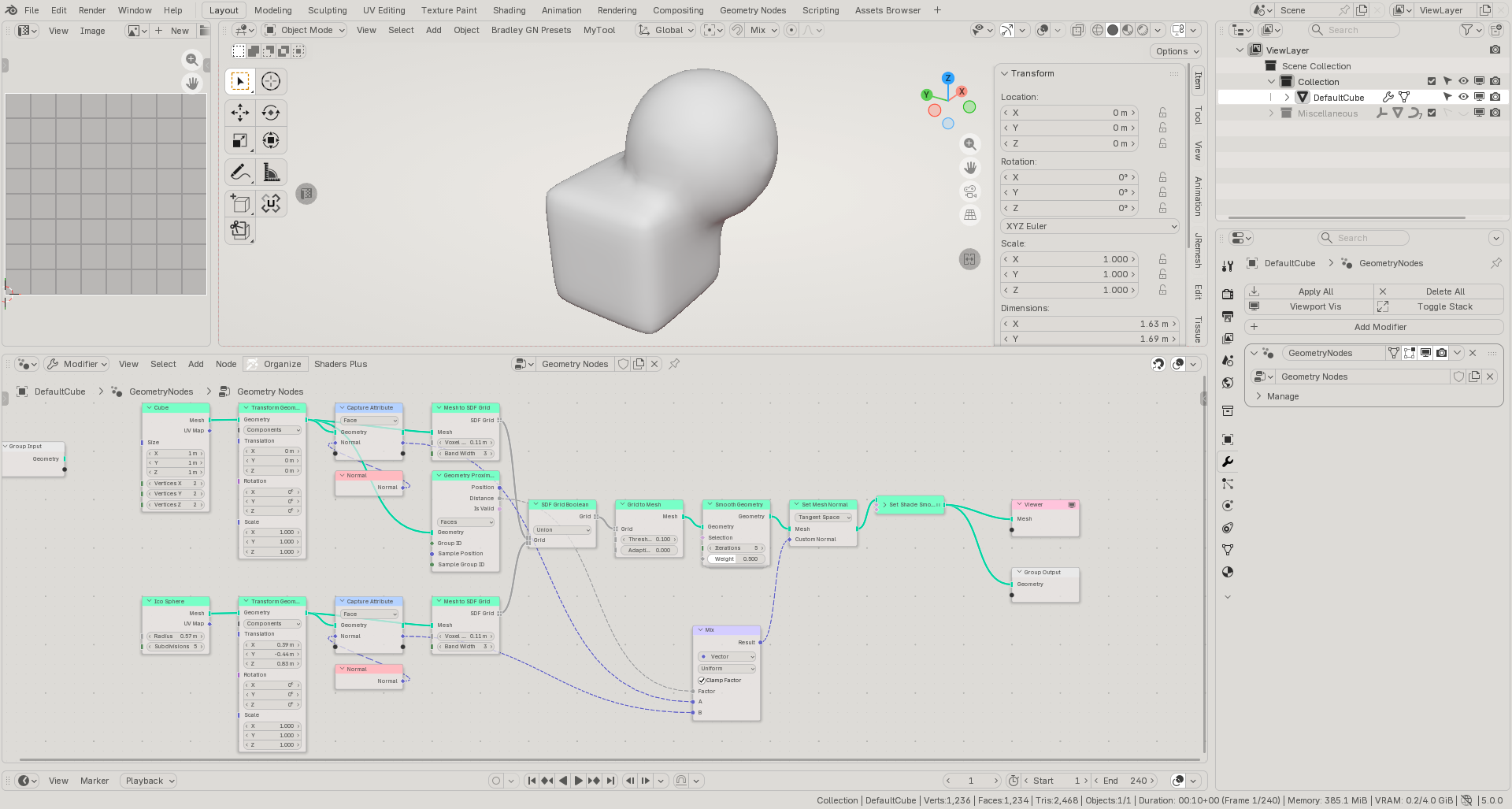This screenshot has width=1512, height=809.
Task: Toggle Collection exclude checkbox
Action: tap(1432, 81)
